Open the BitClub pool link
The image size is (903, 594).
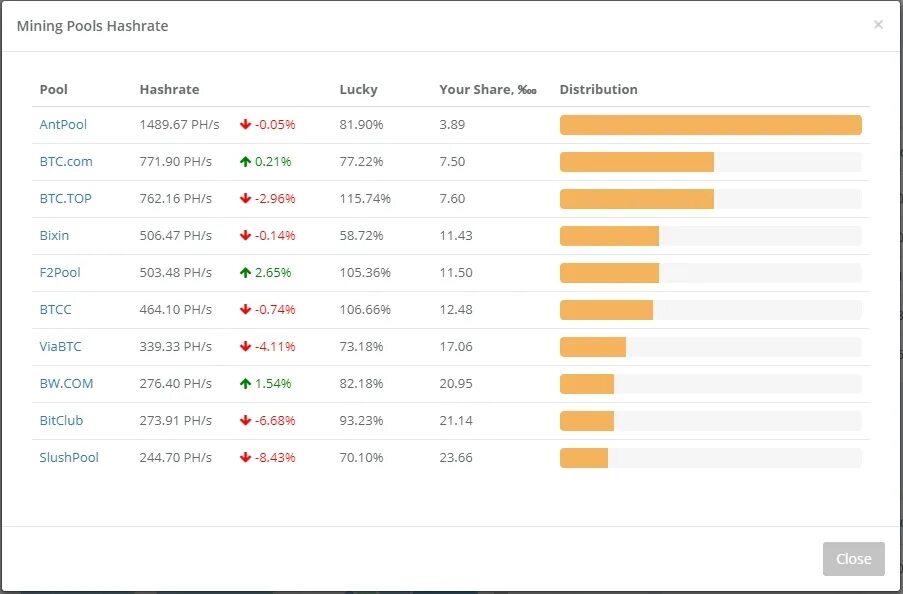(61, 420)
